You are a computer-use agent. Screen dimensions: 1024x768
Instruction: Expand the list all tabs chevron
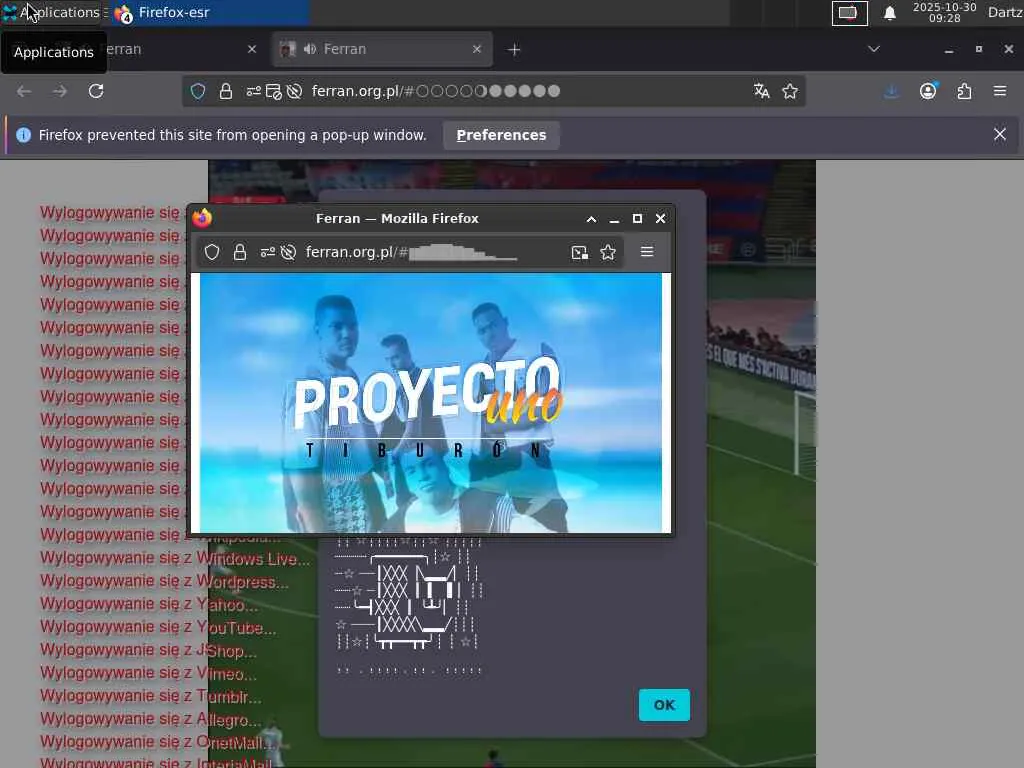[x=874, y=49]
